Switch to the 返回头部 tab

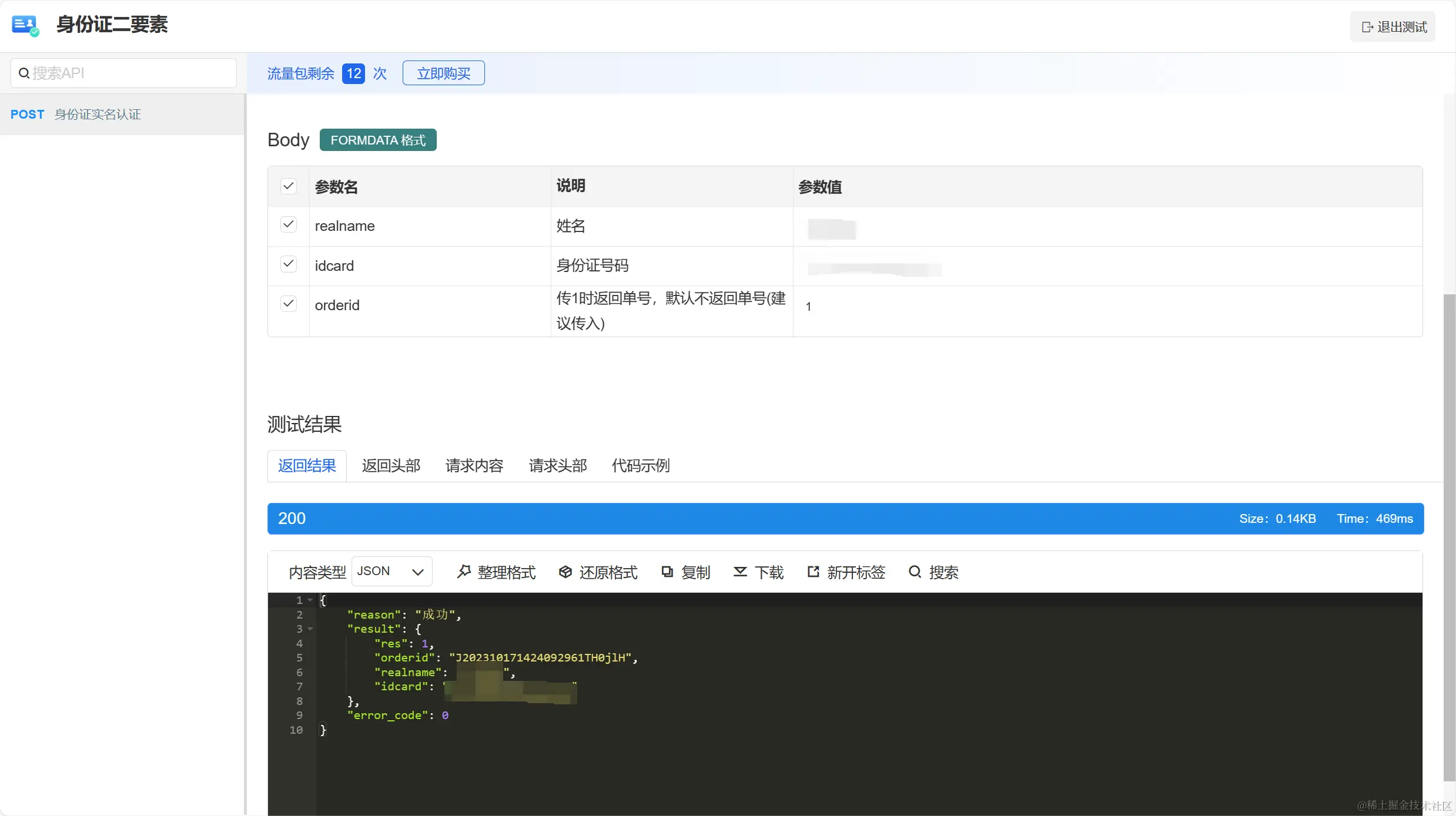[x=391, y=466]
